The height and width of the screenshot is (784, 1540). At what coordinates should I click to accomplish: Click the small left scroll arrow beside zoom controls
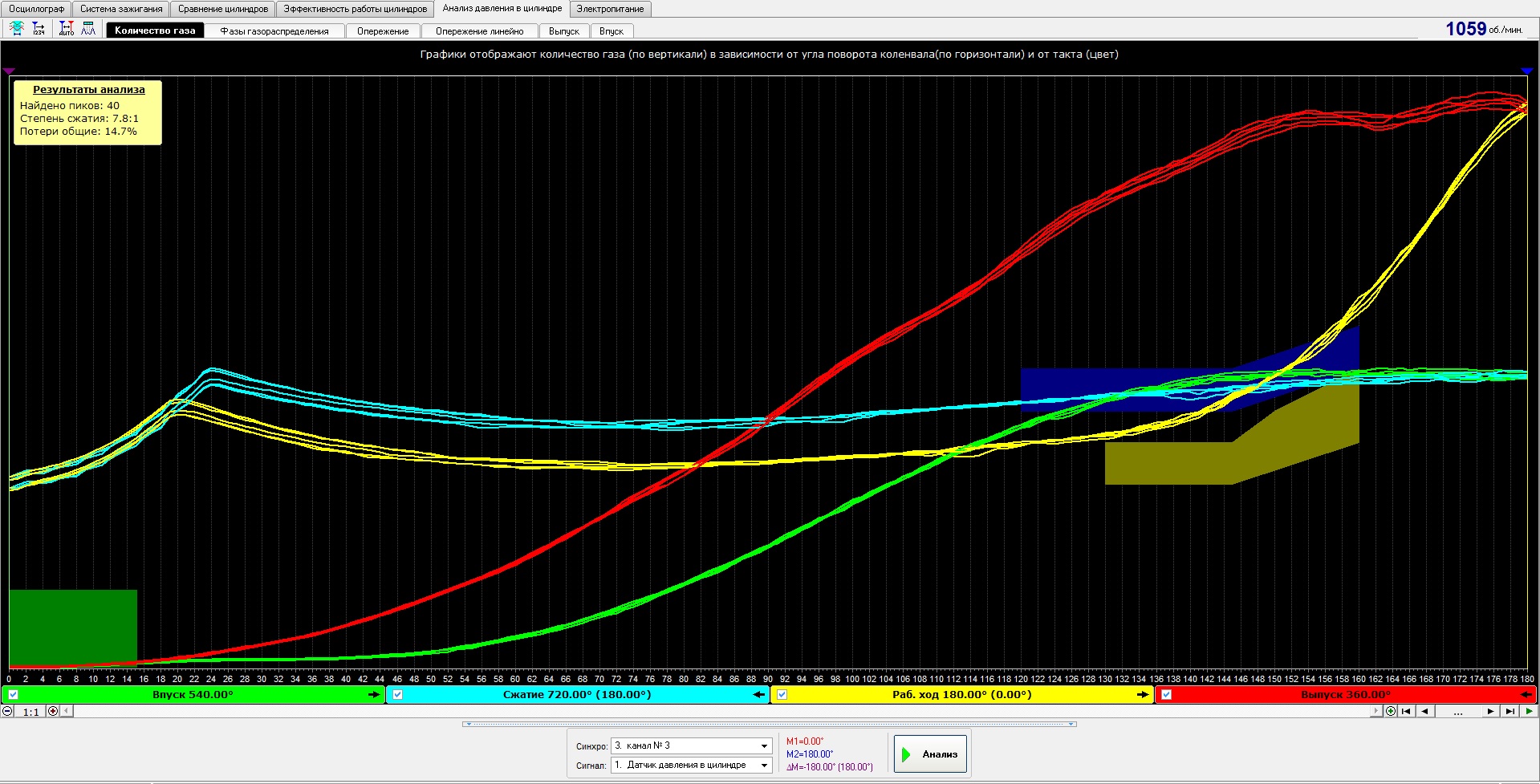(x=67, y=711)
